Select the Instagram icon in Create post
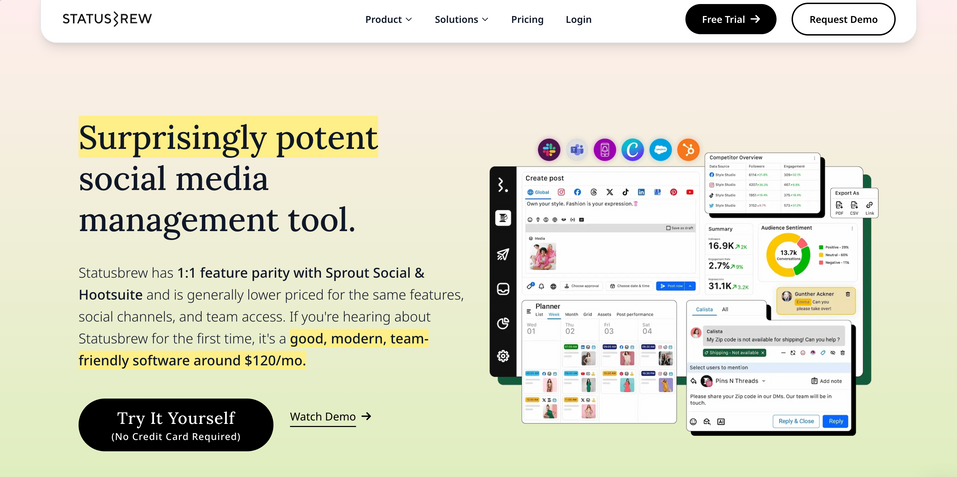The image size is (957, 477). pyautogui.click(x=561, y=192)
